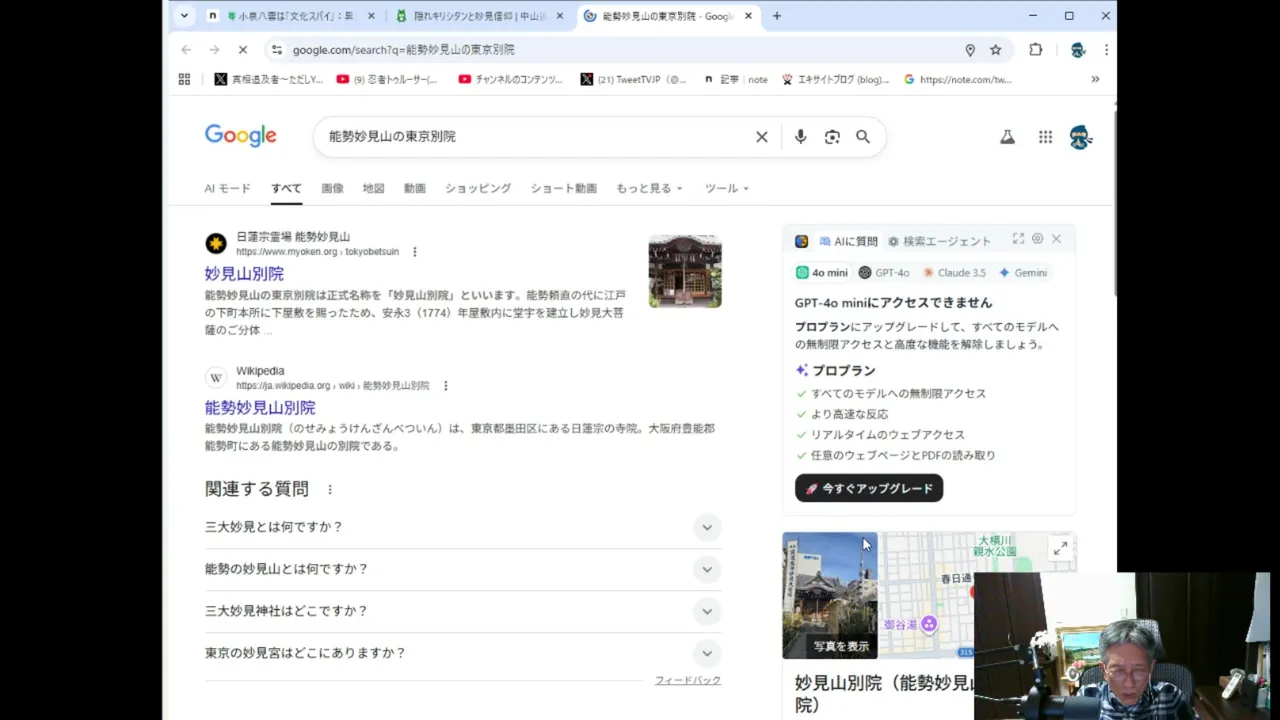
Task: Select the ショッピング search tab
Action: coord(478,188)
